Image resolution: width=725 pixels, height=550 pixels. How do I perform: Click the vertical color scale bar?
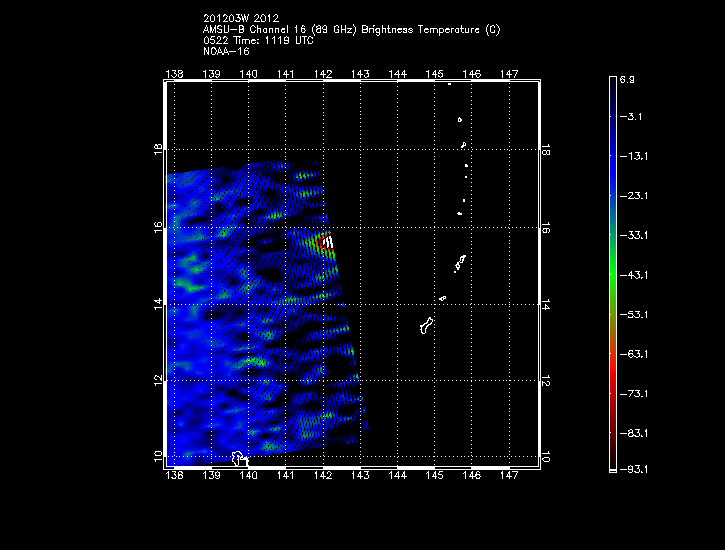click(612, 272)
